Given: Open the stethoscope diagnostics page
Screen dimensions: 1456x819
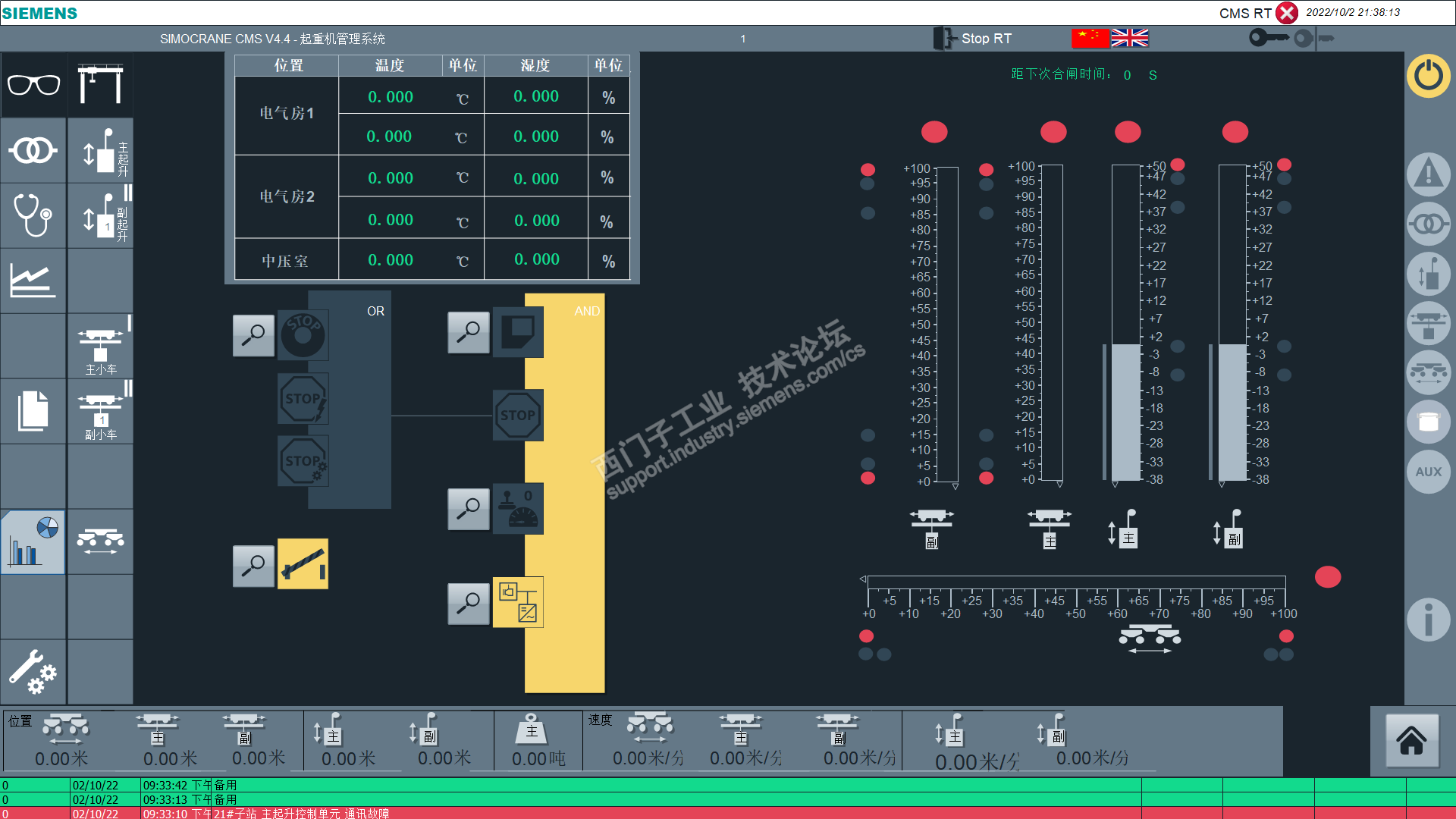Looking at the screenshot, I should [x=33, y=215].
